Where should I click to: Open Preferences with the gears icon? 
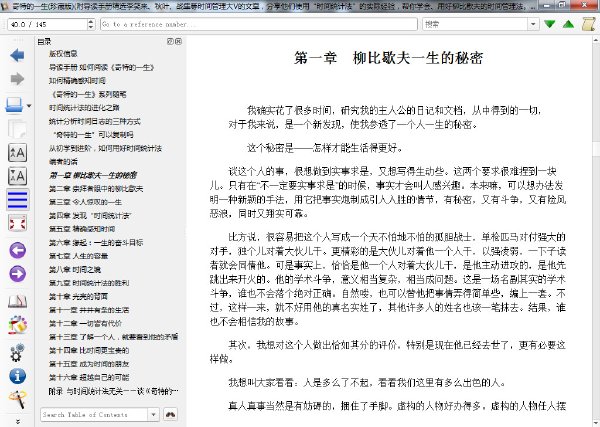tap(17, 352)
